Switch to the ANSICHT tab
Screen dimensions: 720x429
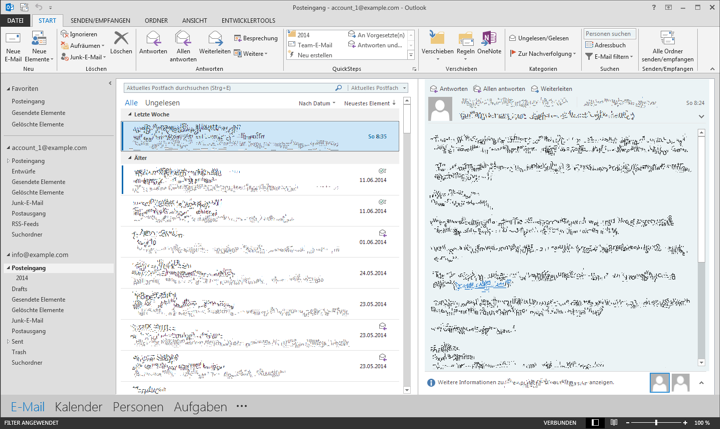click(x=194, y=20)
